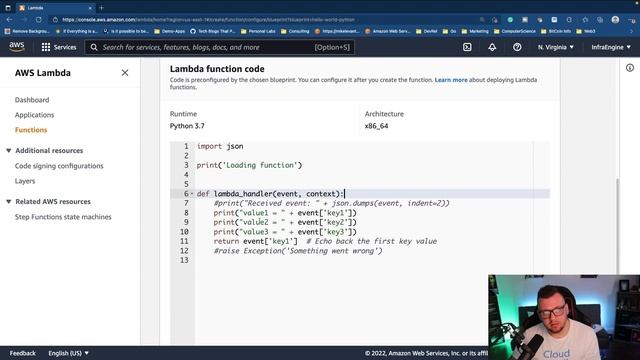The height and width of the screenshot is (360, 640).
Task: Click the browser profile avatar
Action: 615,20
